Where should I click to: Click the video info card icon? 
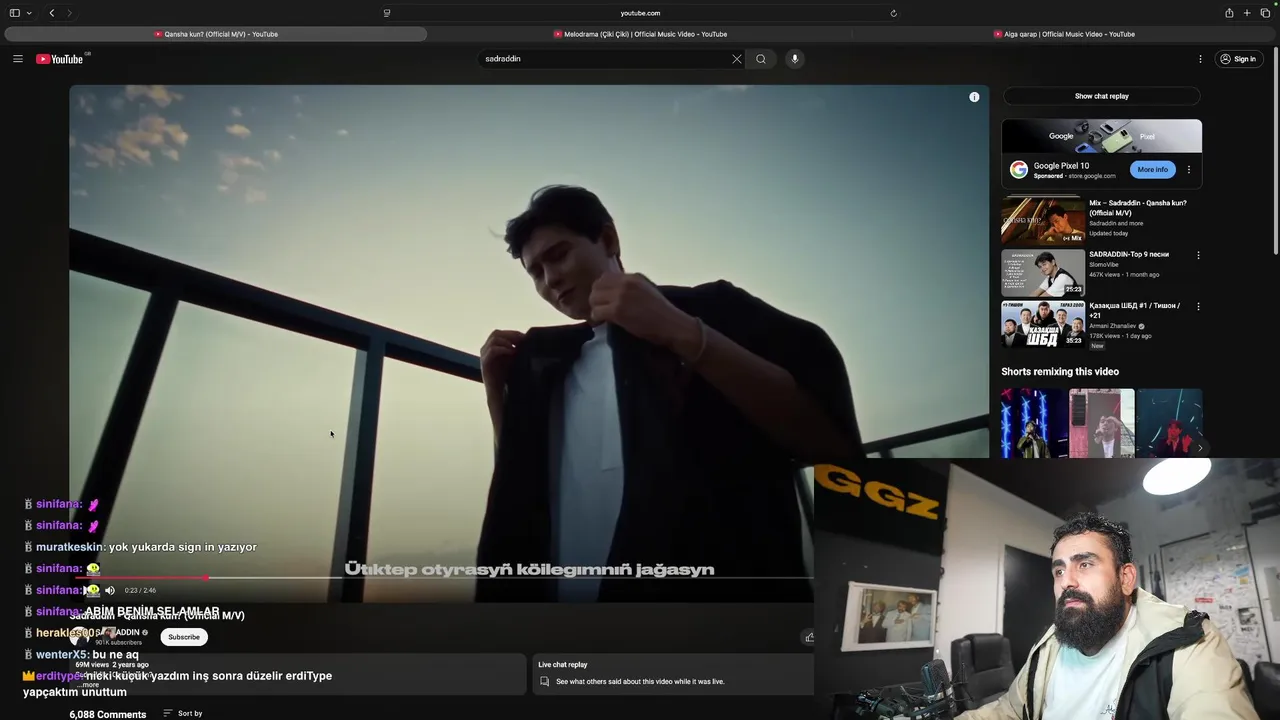[x=974, y=97]
